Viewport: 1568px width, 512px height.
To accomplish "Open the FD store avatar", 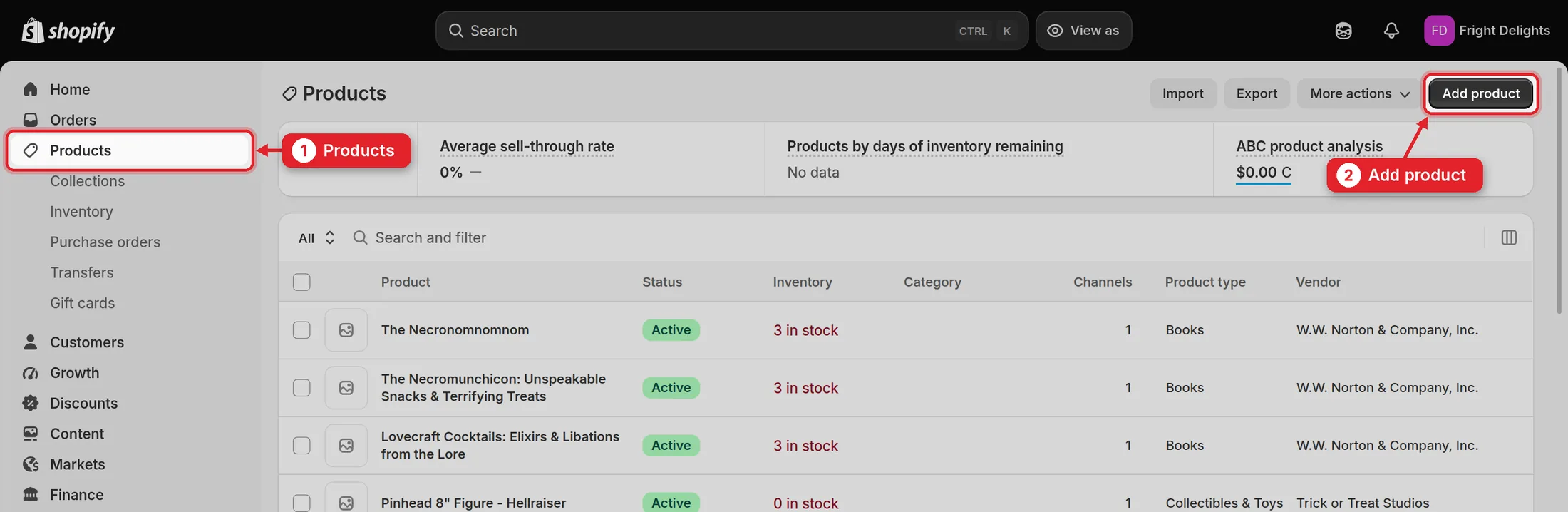I will [1438, 31].
